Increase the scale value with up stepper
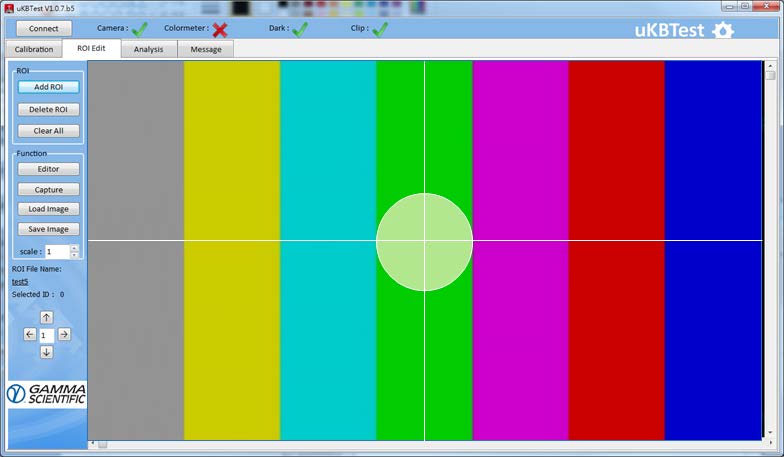Image resolution: width=784 pixels, height=457 pixels. [x=74, y=248]
